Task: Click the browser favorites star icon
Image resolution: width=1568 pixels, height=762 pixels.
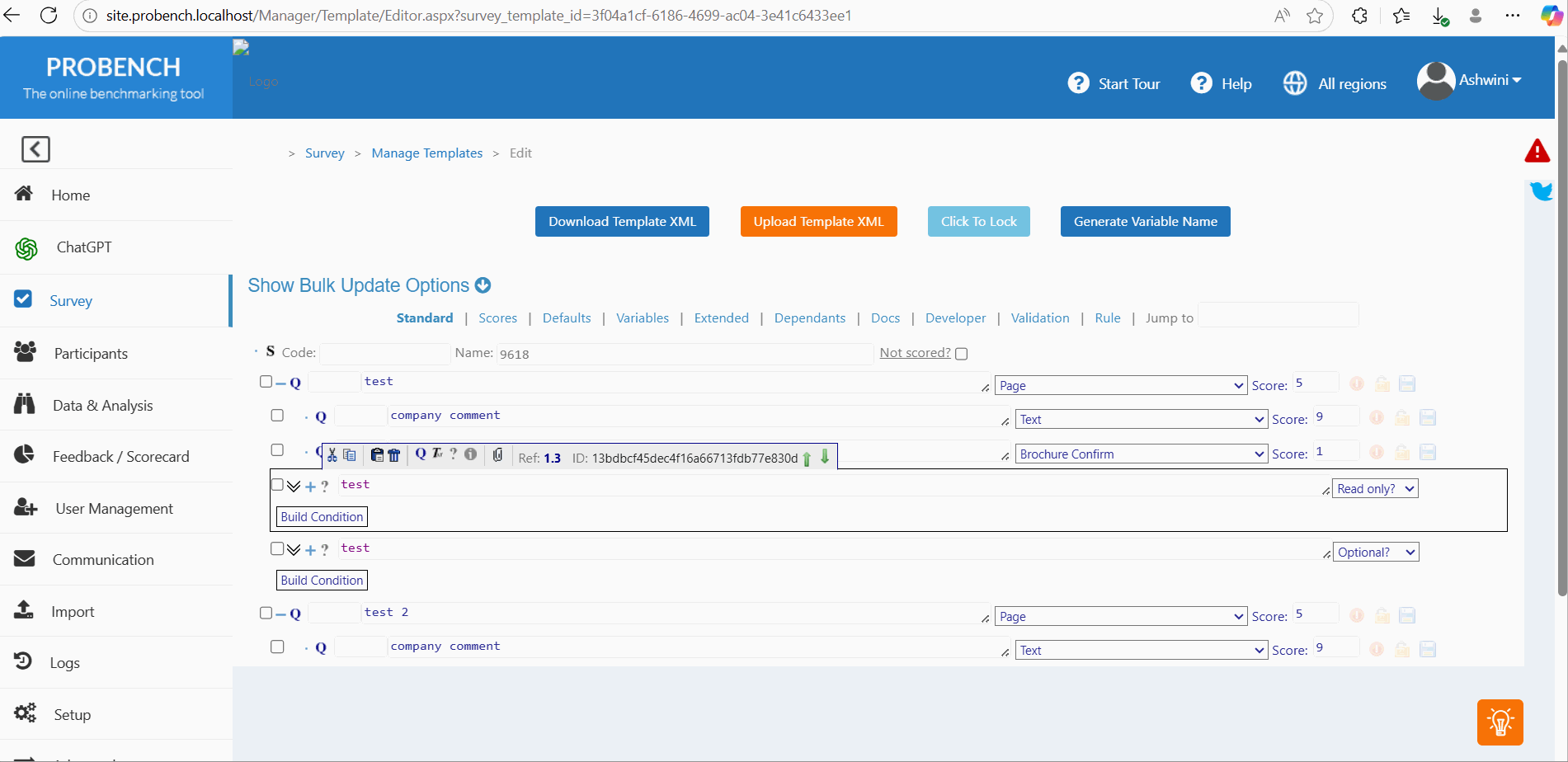Action: [x=1315, y=16]
